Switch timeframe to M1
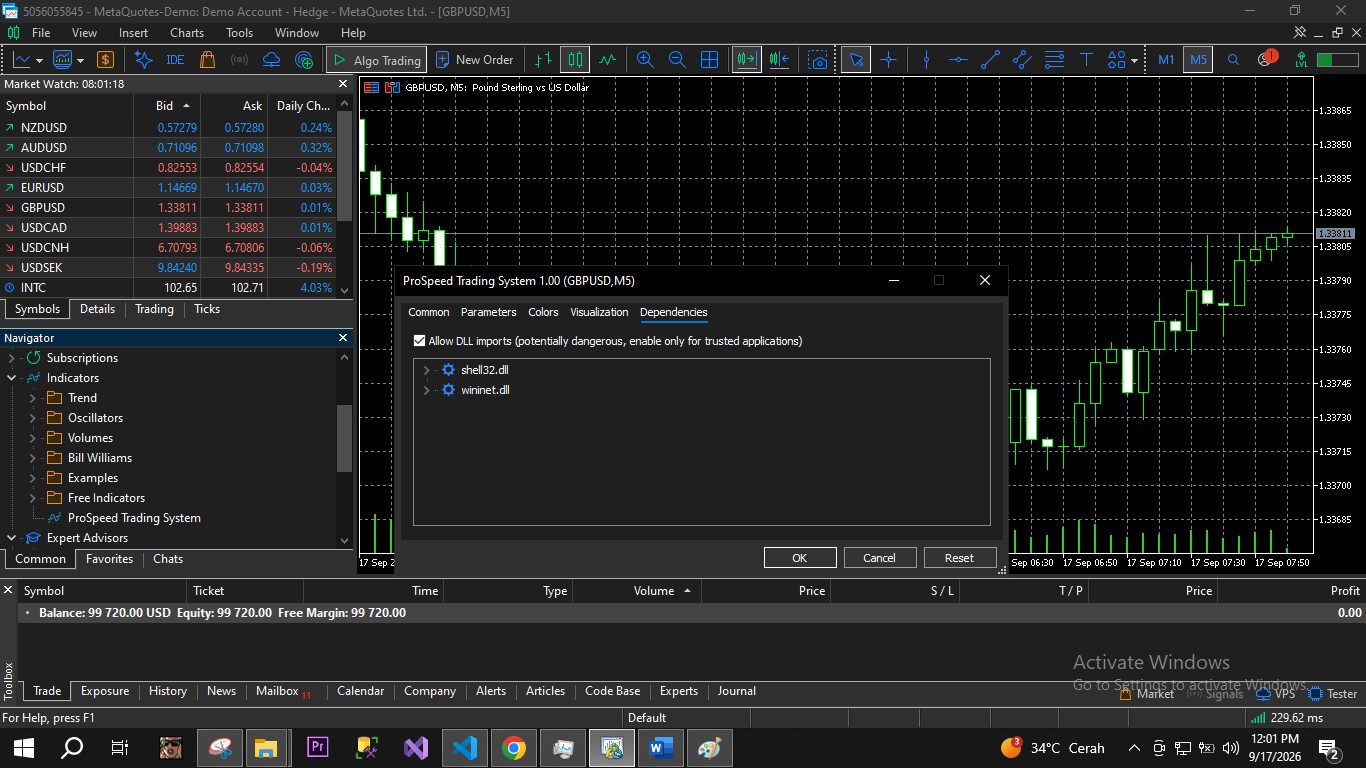This screenshot has width=1366, height=768. point(1166,60)
